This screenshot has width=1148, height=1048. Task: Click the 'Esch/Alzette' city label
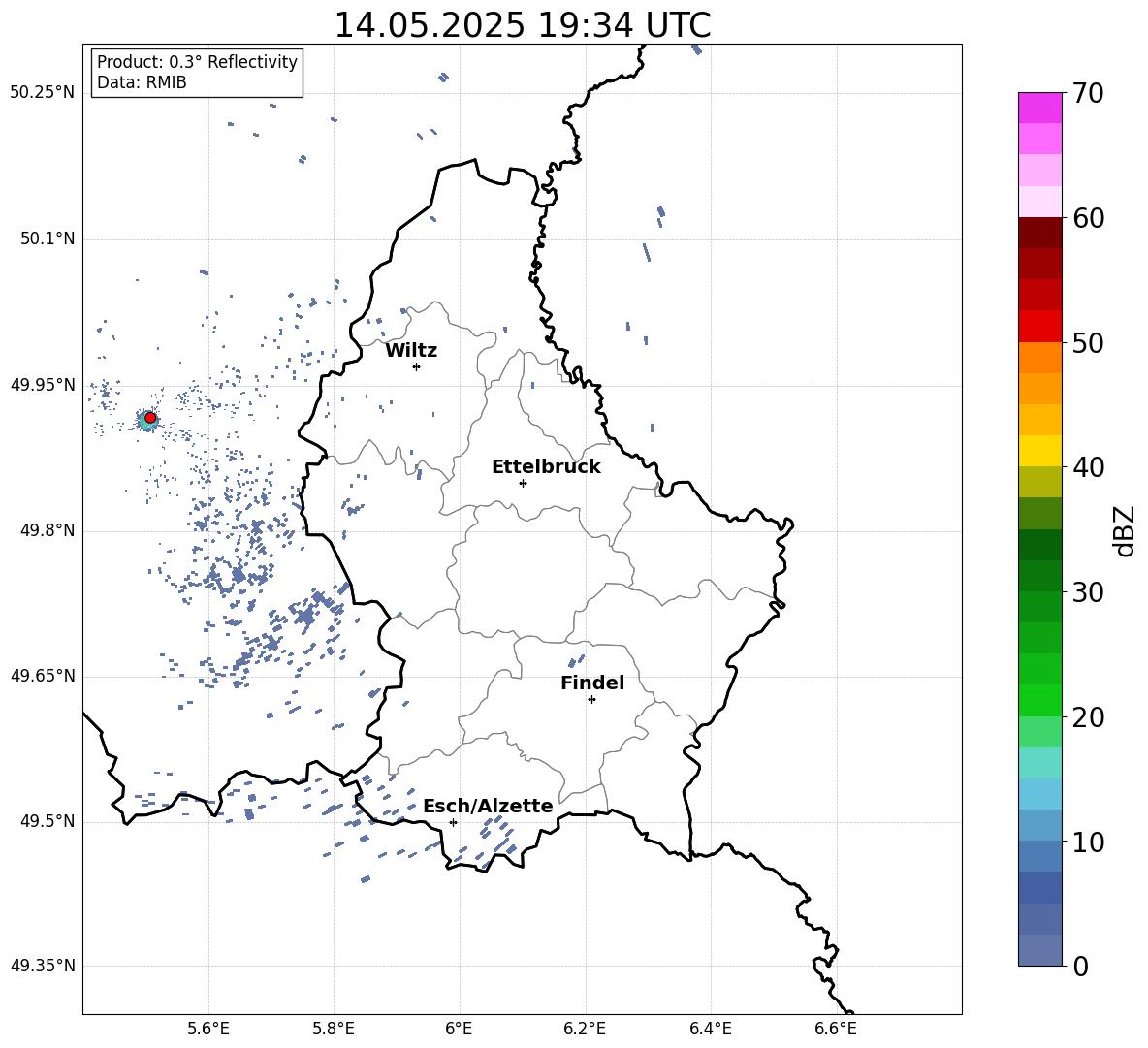[488, 806]
